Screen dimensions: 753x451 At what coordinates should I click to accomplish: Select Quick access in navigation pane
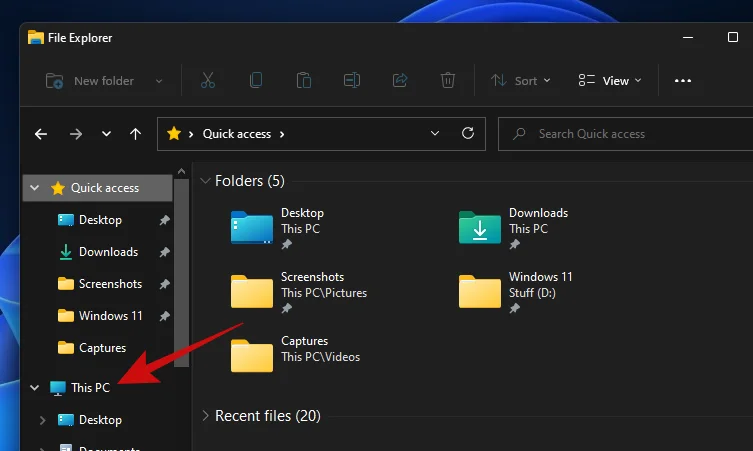[x=97, y=188]
